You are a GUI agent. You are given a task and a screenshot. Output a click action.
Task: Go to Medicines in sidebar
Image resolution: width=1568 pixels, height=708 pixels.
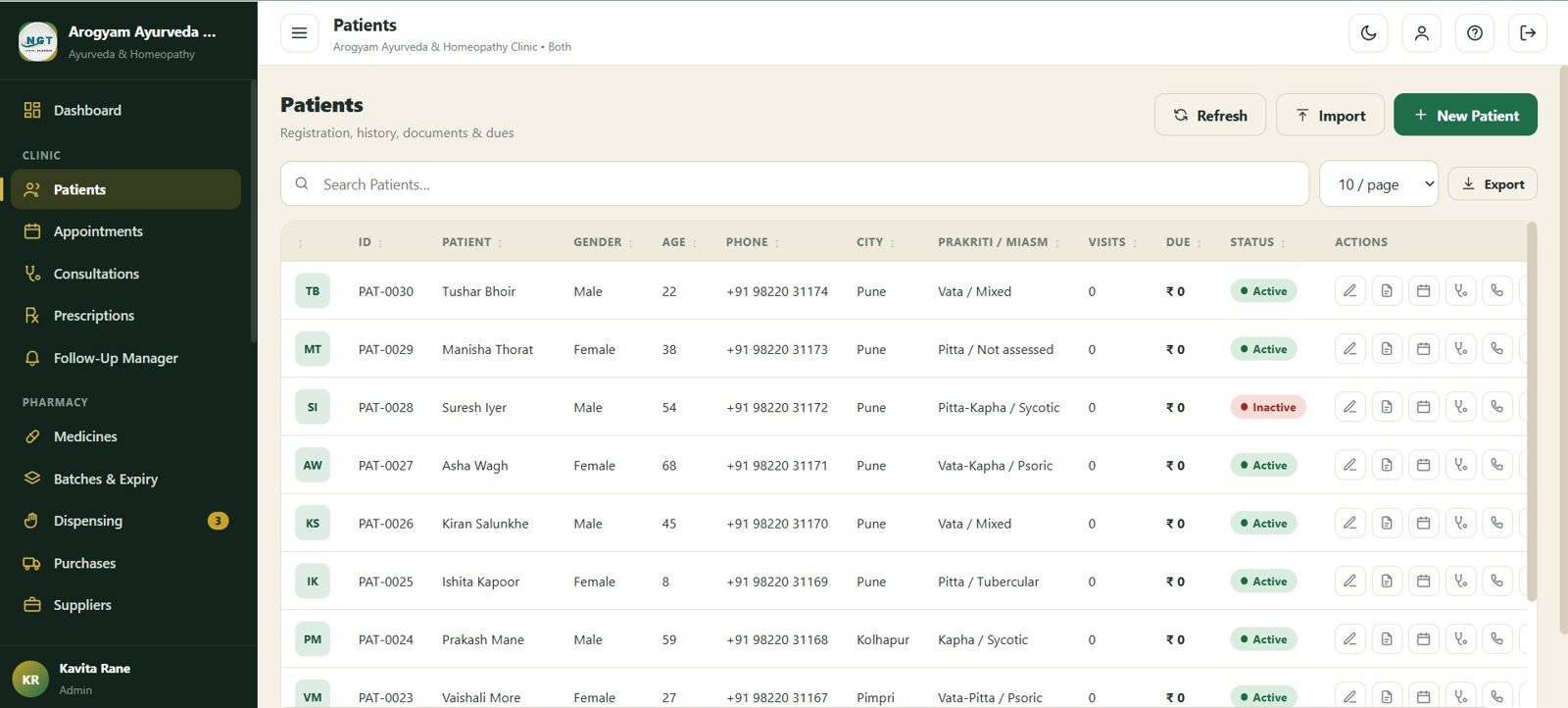(x=125, y=436)
